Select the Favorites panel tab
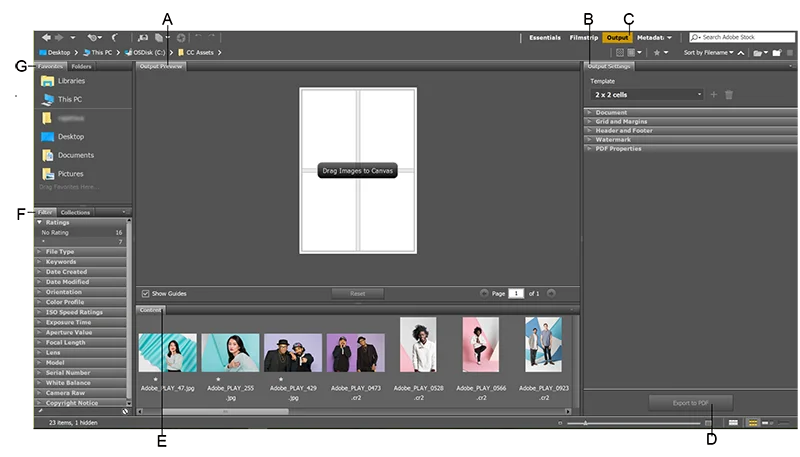800x457 pixels. click(50, 67)
